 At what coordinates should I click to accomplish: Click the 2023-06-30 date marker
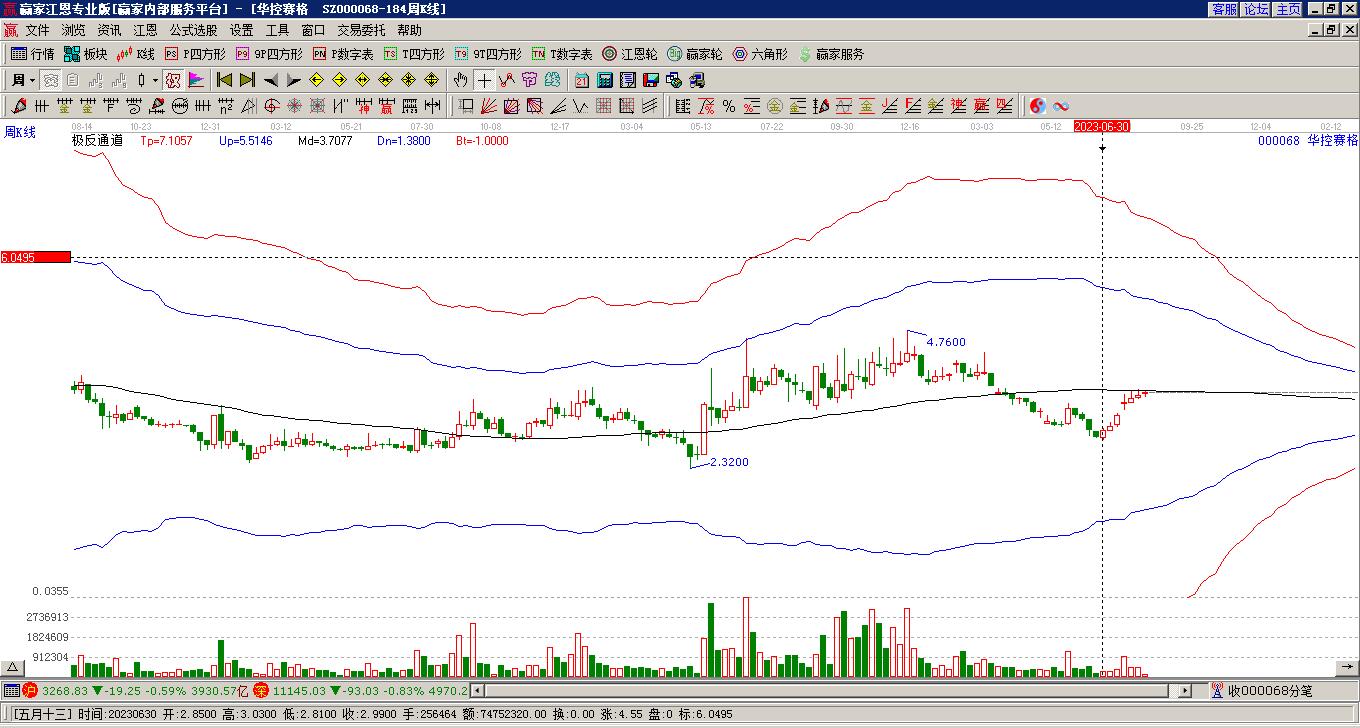coord(1102,127)
